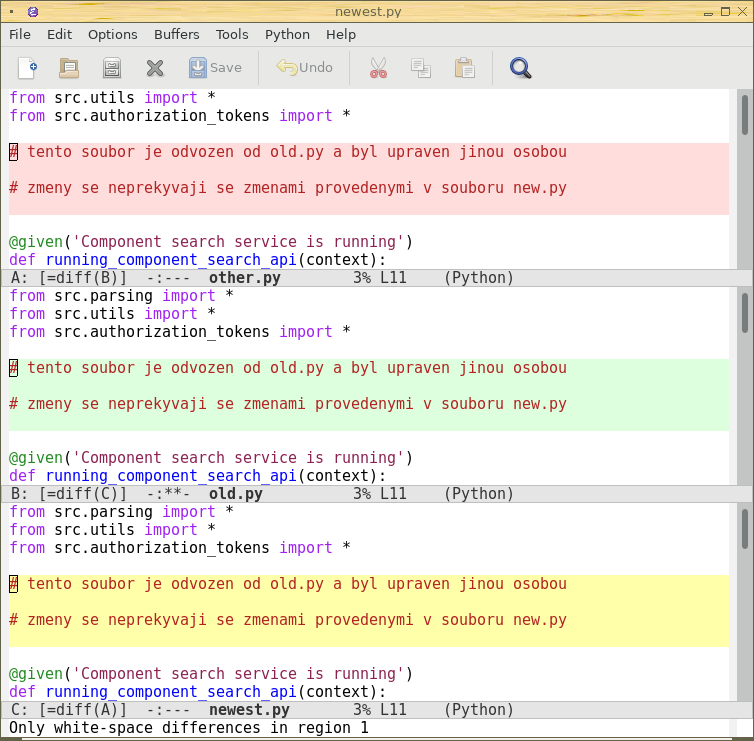The image size is (754, 741).
Task: Paste using the clipboard icon
Action: point(464,68)
